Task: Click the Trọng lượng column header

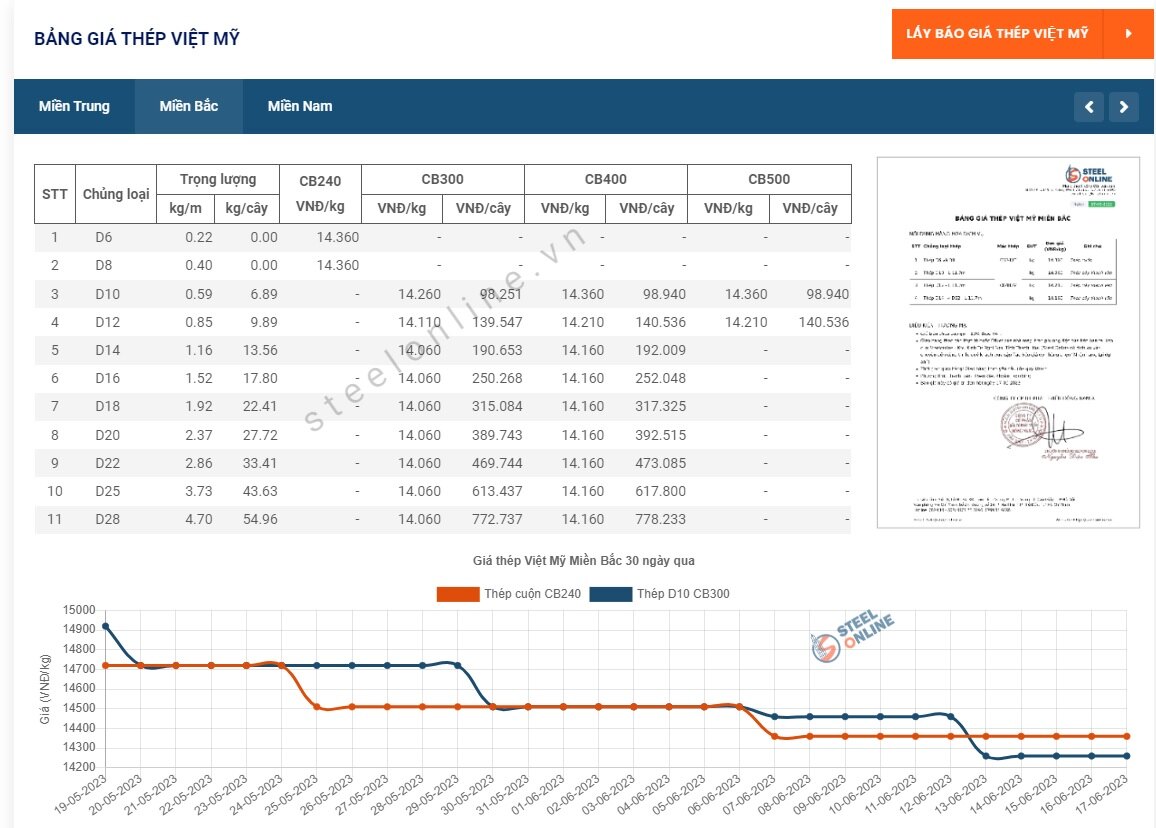Action: (218, 179)
